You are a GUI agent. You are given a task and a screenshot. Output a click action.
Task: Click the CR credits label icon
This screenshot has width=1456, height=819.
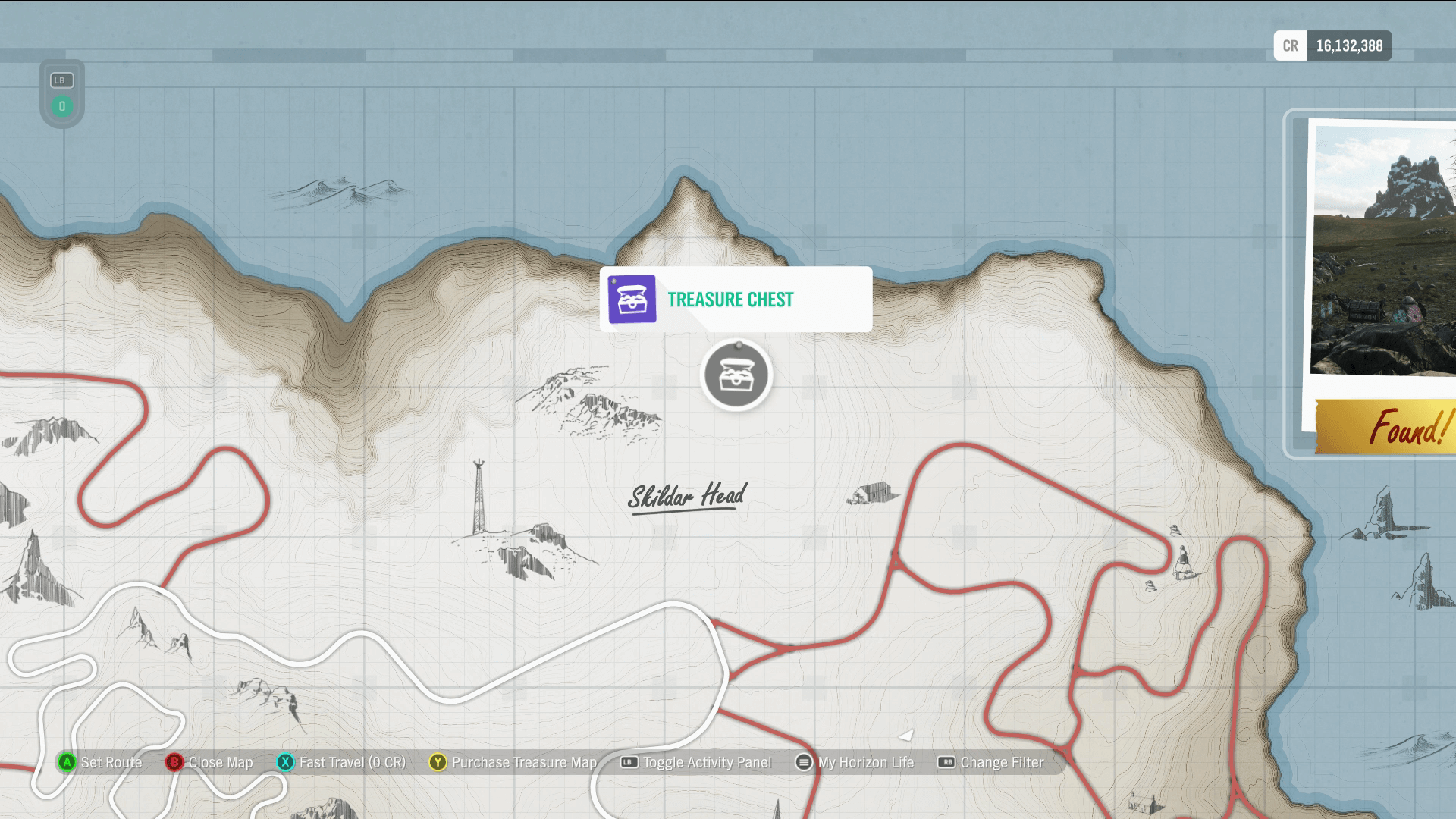[1290, 45]
